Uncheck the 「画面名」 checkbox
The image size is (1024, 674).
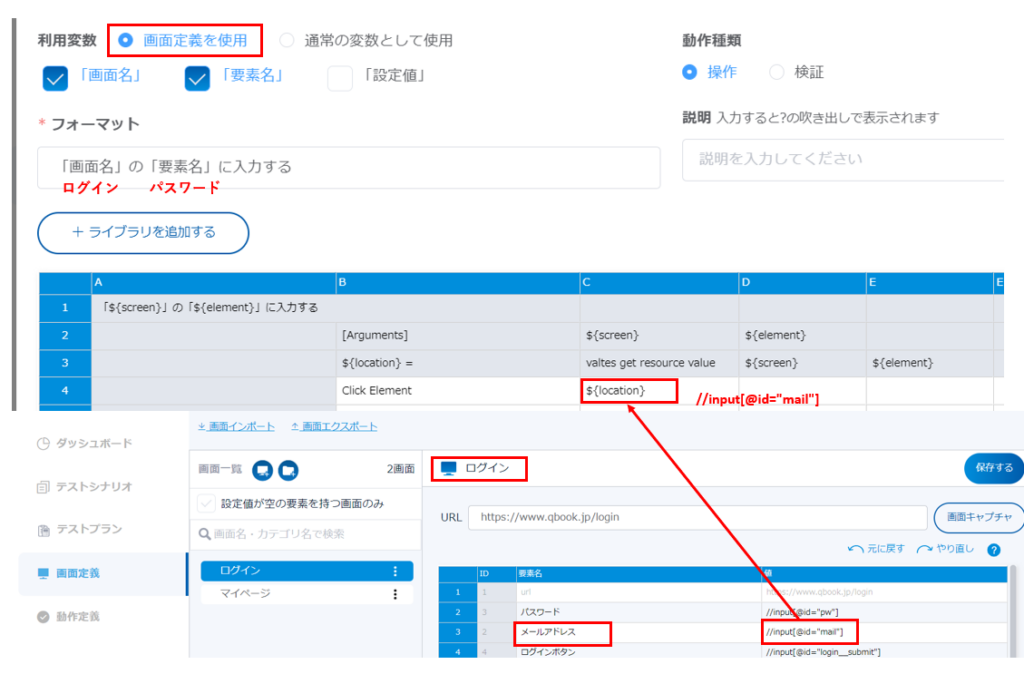[56, 78]
